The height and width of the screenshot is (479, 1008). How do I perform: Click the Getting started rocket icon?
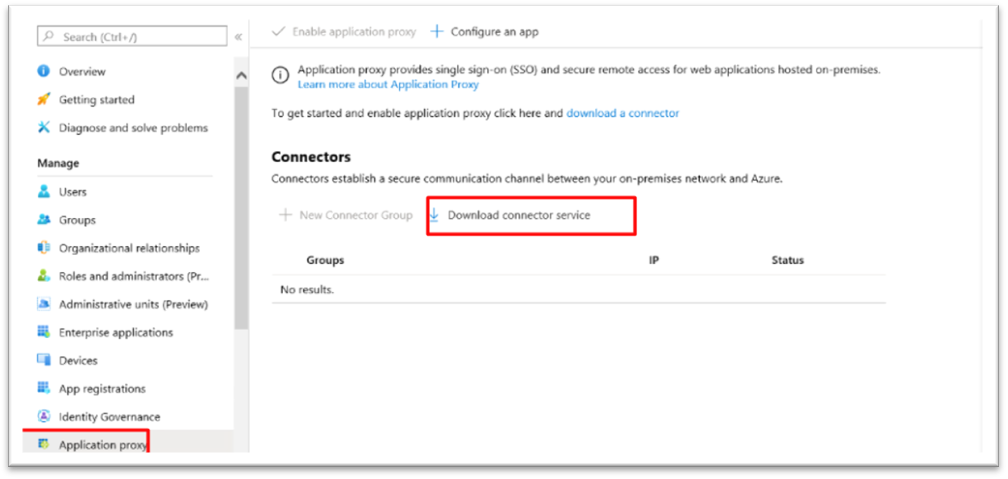44,100
